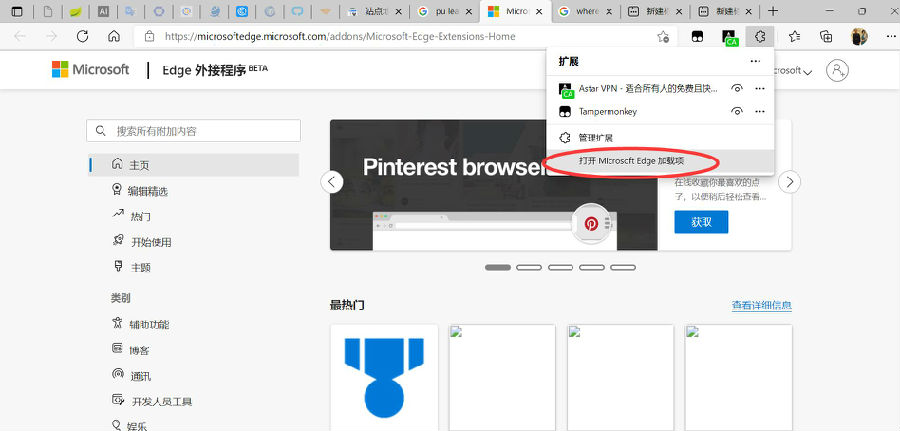Click the sign-in account icon on the page
The height and width of the screenshot is (431, 900).
(837, 70)
